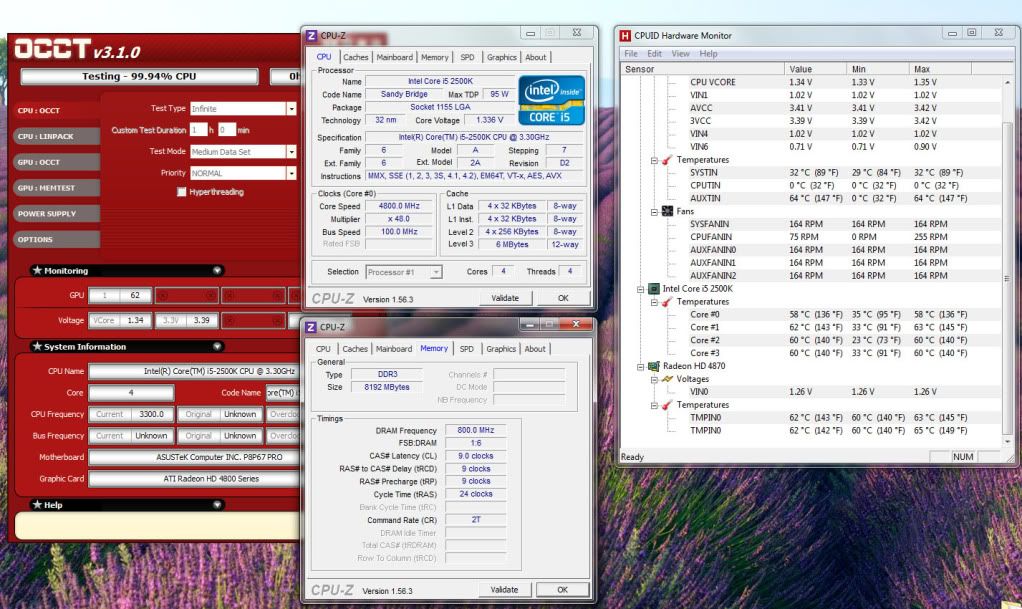Click the thermometer icon beside Temperatures above SYSTIN
Viewport: 1022px width, 609px height.
tap(667, 160)
